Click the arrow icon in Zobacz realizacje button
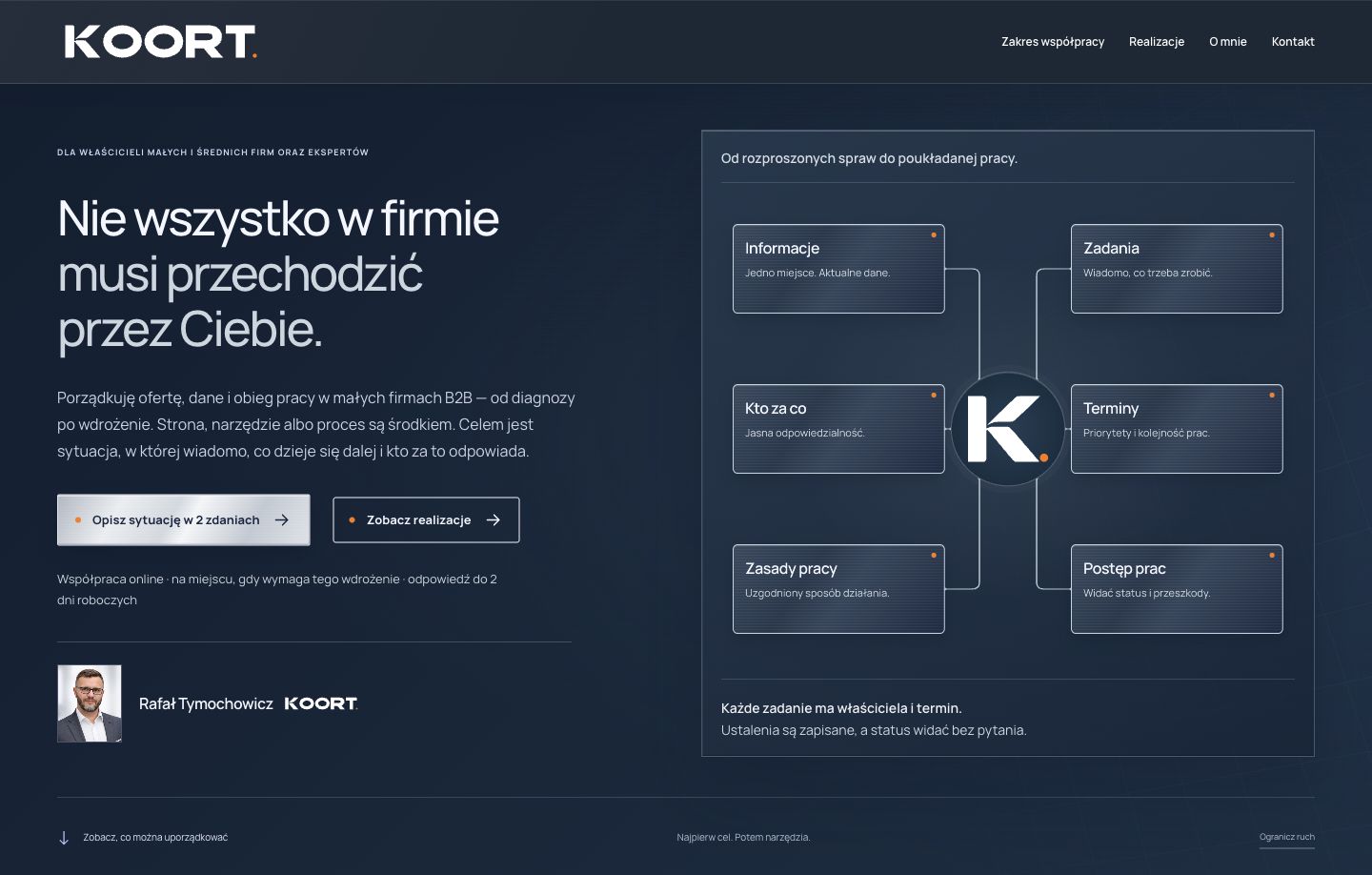Screen dimensions: 1372x875 (494, 520)
